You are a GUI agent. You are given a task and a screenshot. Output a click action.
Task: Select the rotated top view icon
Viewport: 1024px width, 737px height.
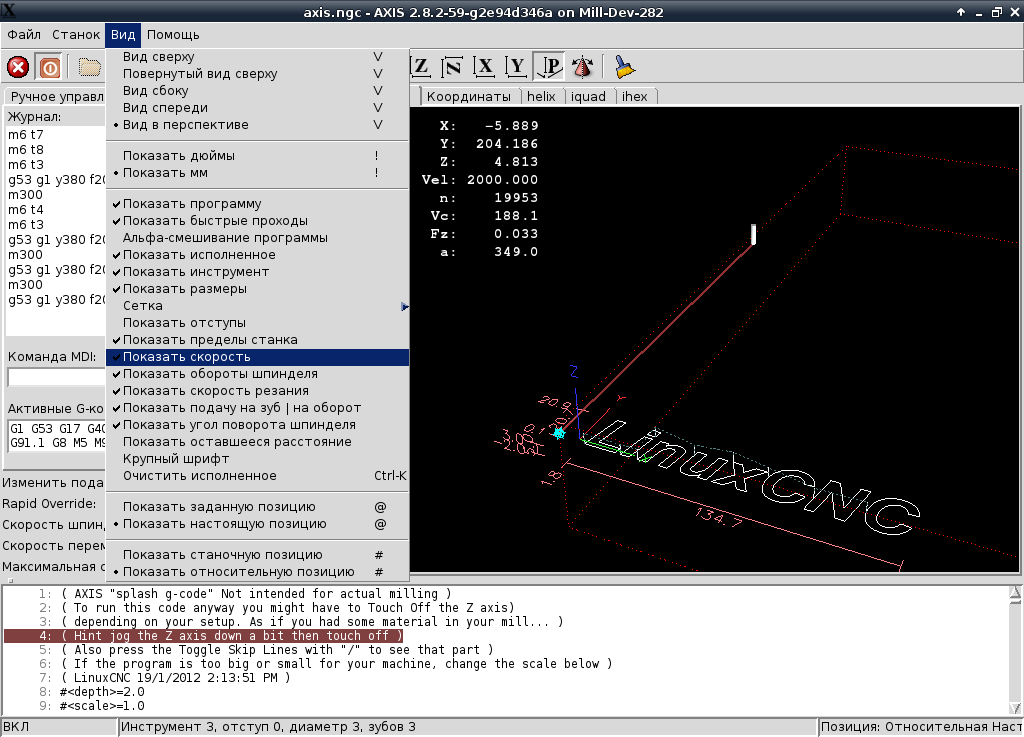(x=453, y=67)
